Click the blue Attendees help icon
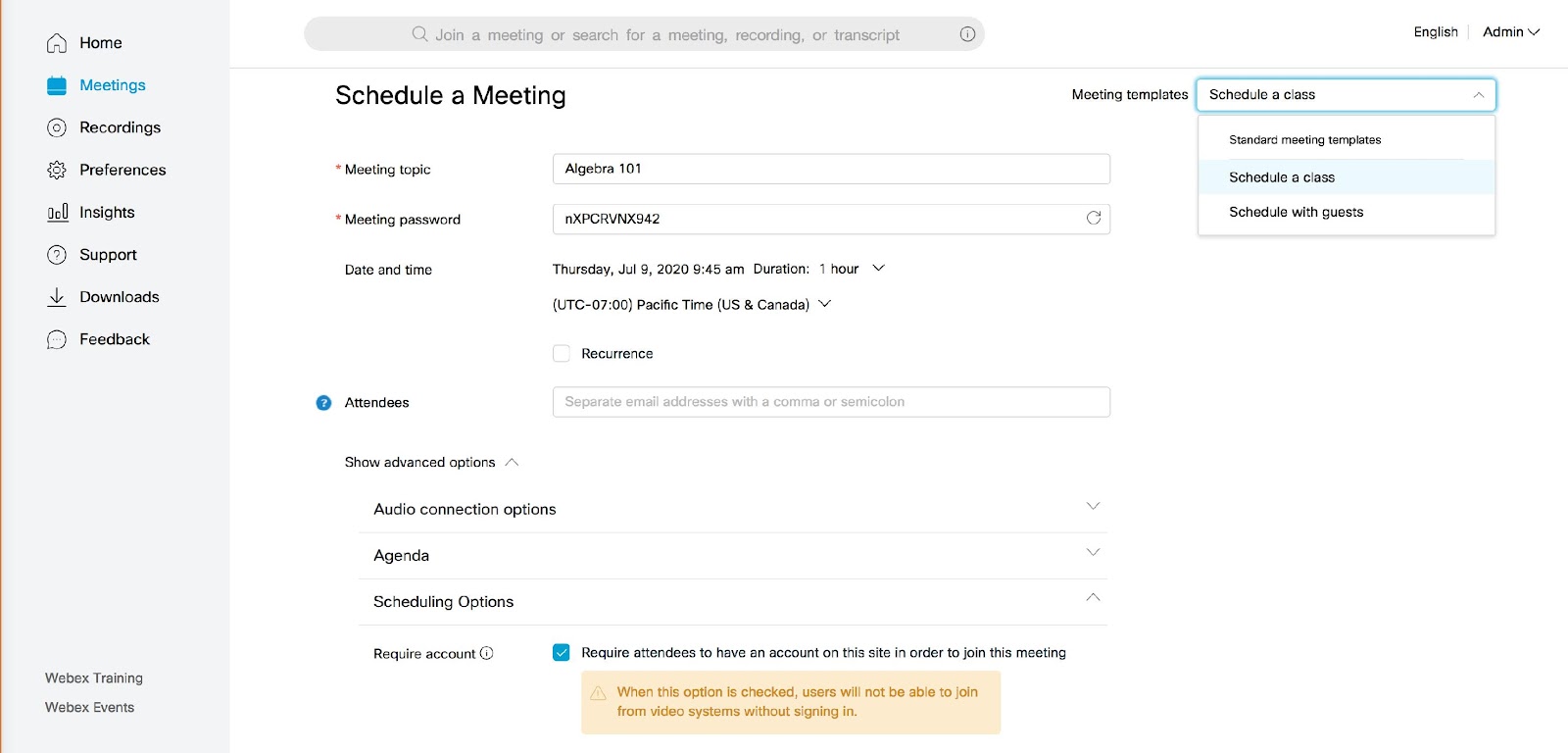The height and width of the screenshot is (753, 1568). (x=323, y=403)
